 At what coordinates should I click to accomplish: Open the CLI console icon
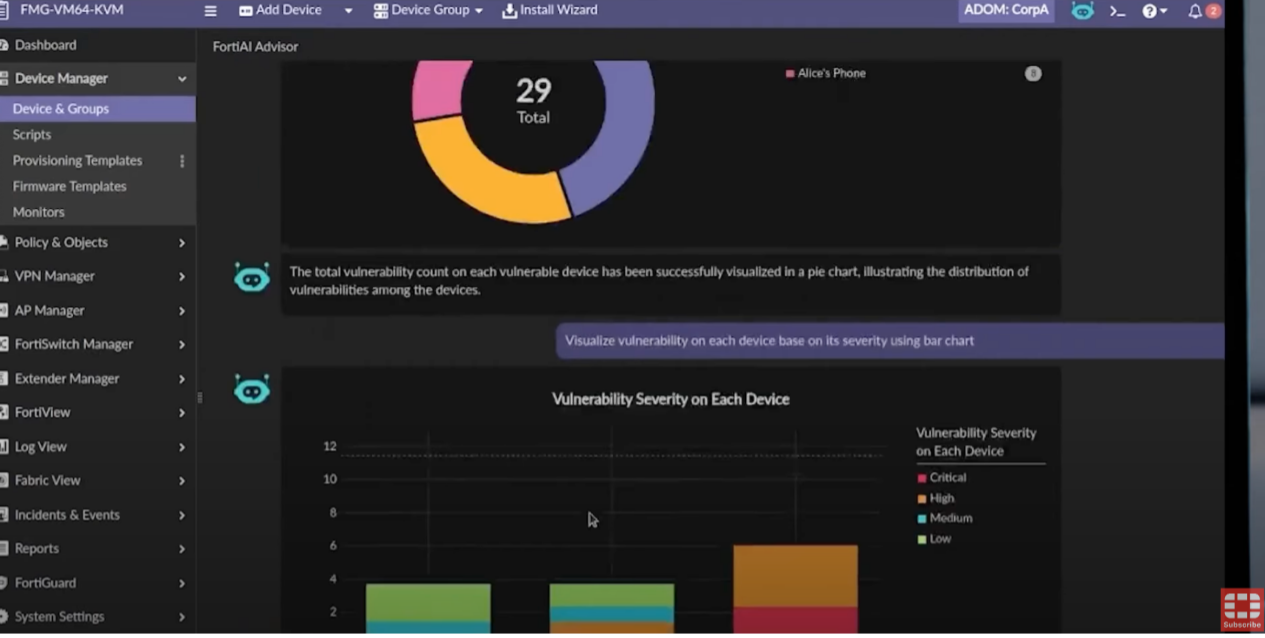[1117, 11]
